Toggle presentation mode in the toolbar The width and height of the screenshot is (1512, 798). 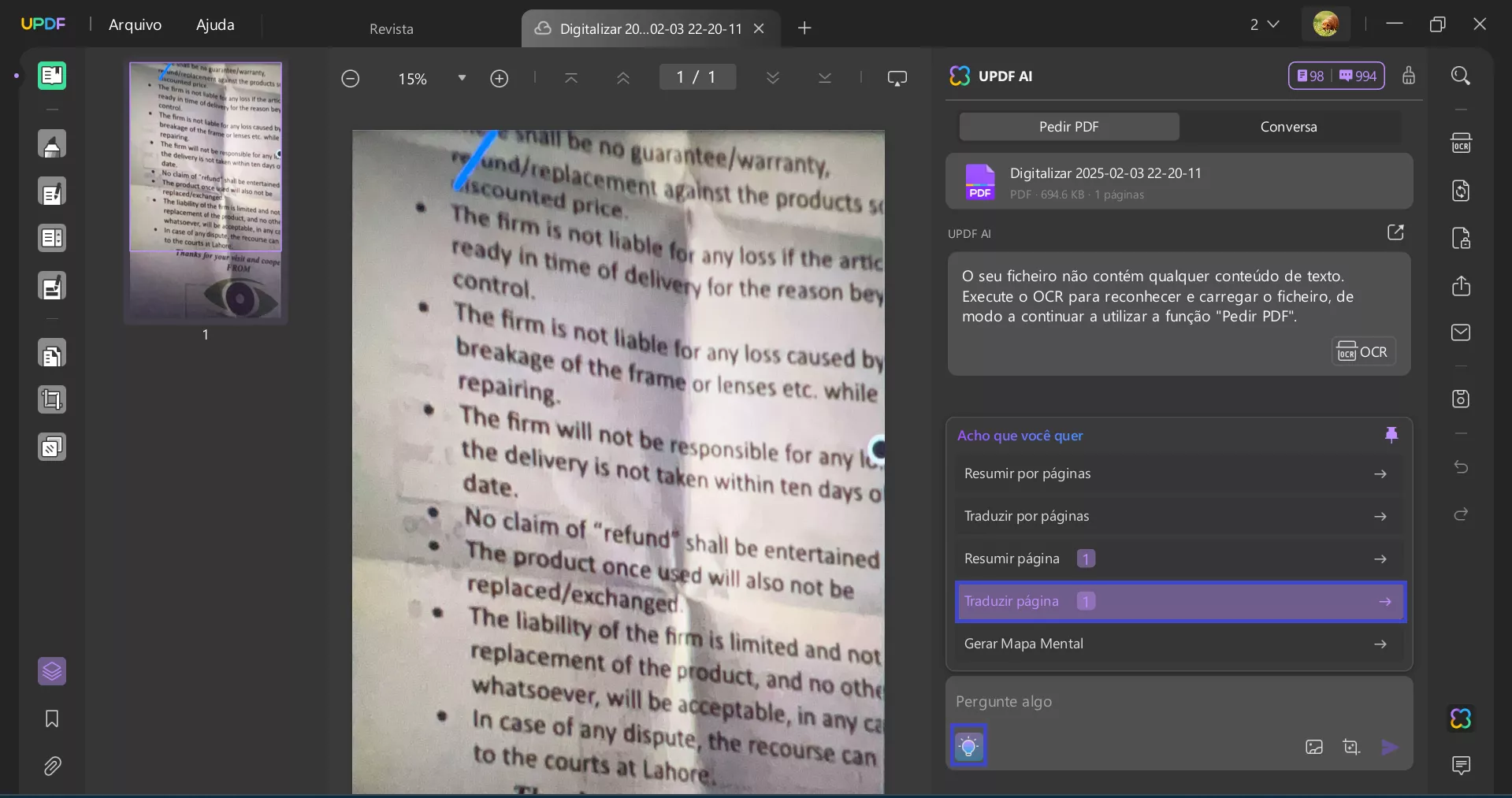(x=897, y=78)
